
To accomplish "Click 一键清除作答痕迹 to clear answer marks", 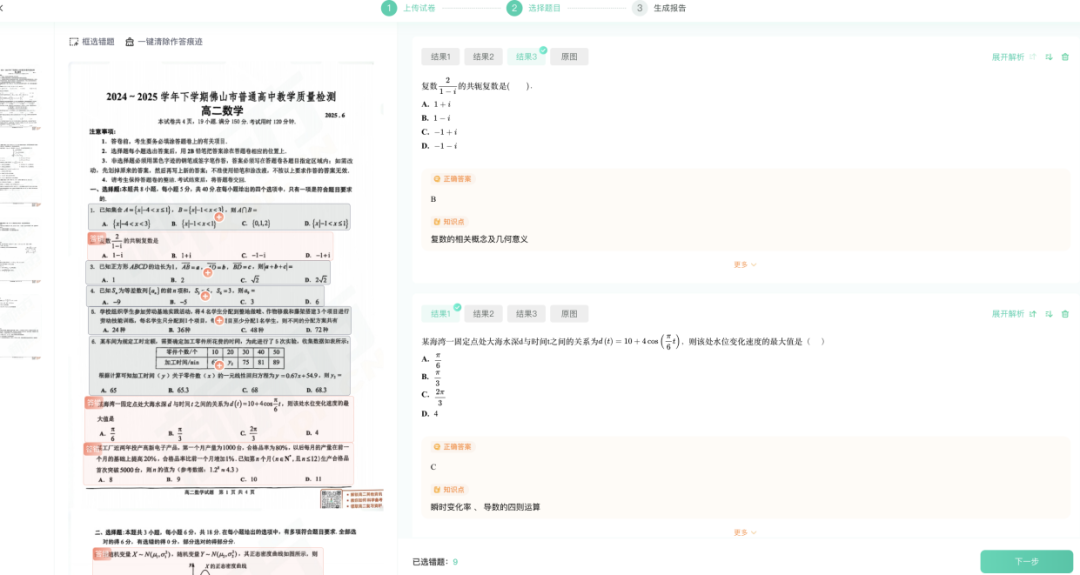I will pyautogui.click(x=163, y=42).
